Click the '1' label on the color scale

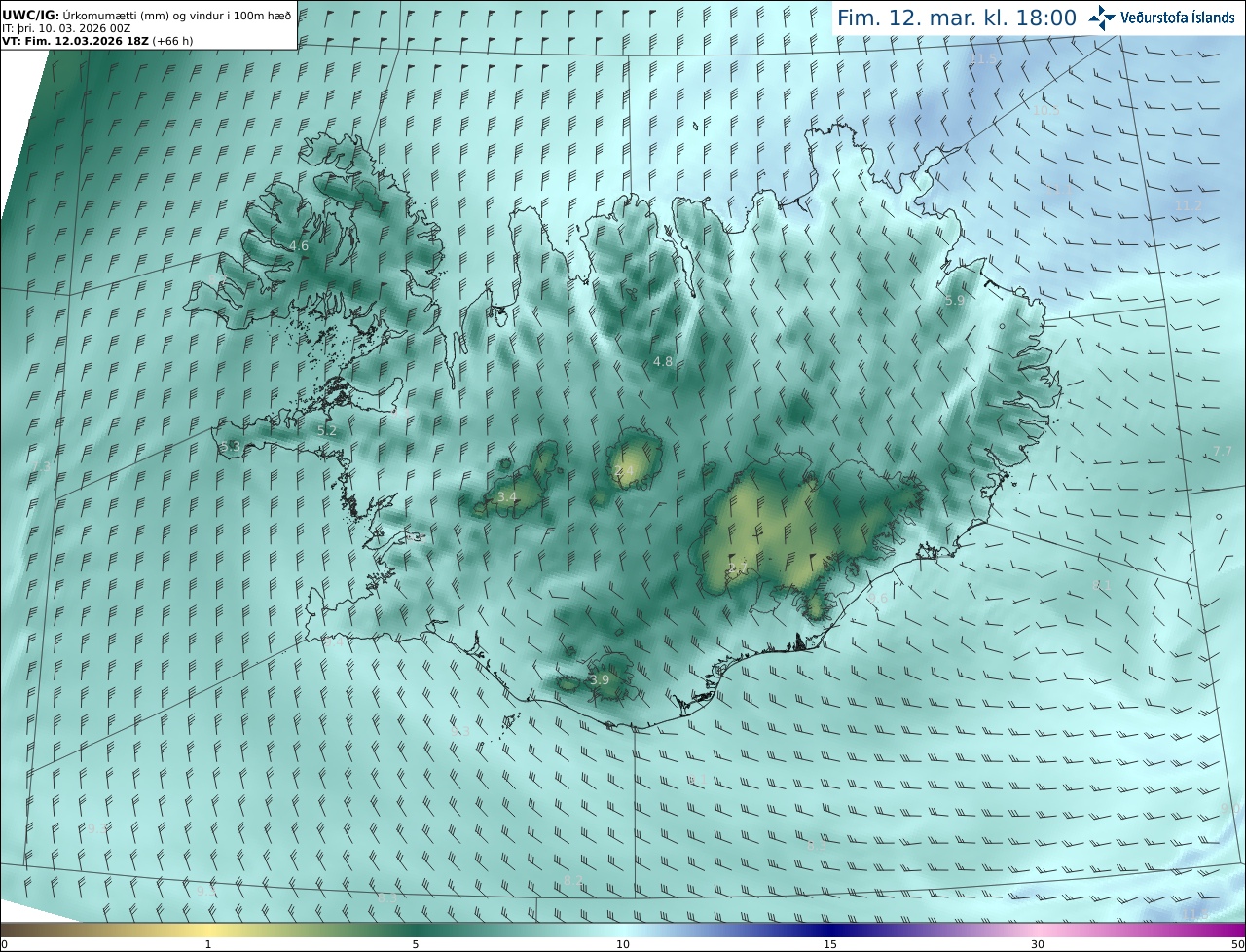coord(207,944)
